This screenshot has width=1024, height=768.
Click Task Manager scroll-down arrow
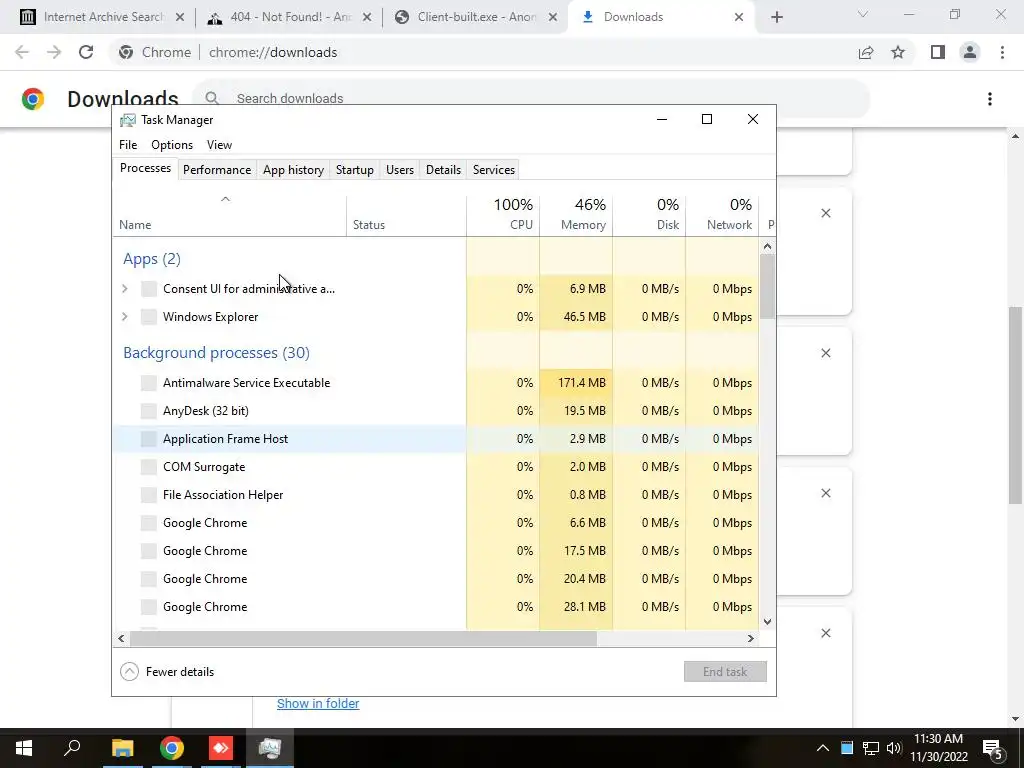tap(767, 622)
